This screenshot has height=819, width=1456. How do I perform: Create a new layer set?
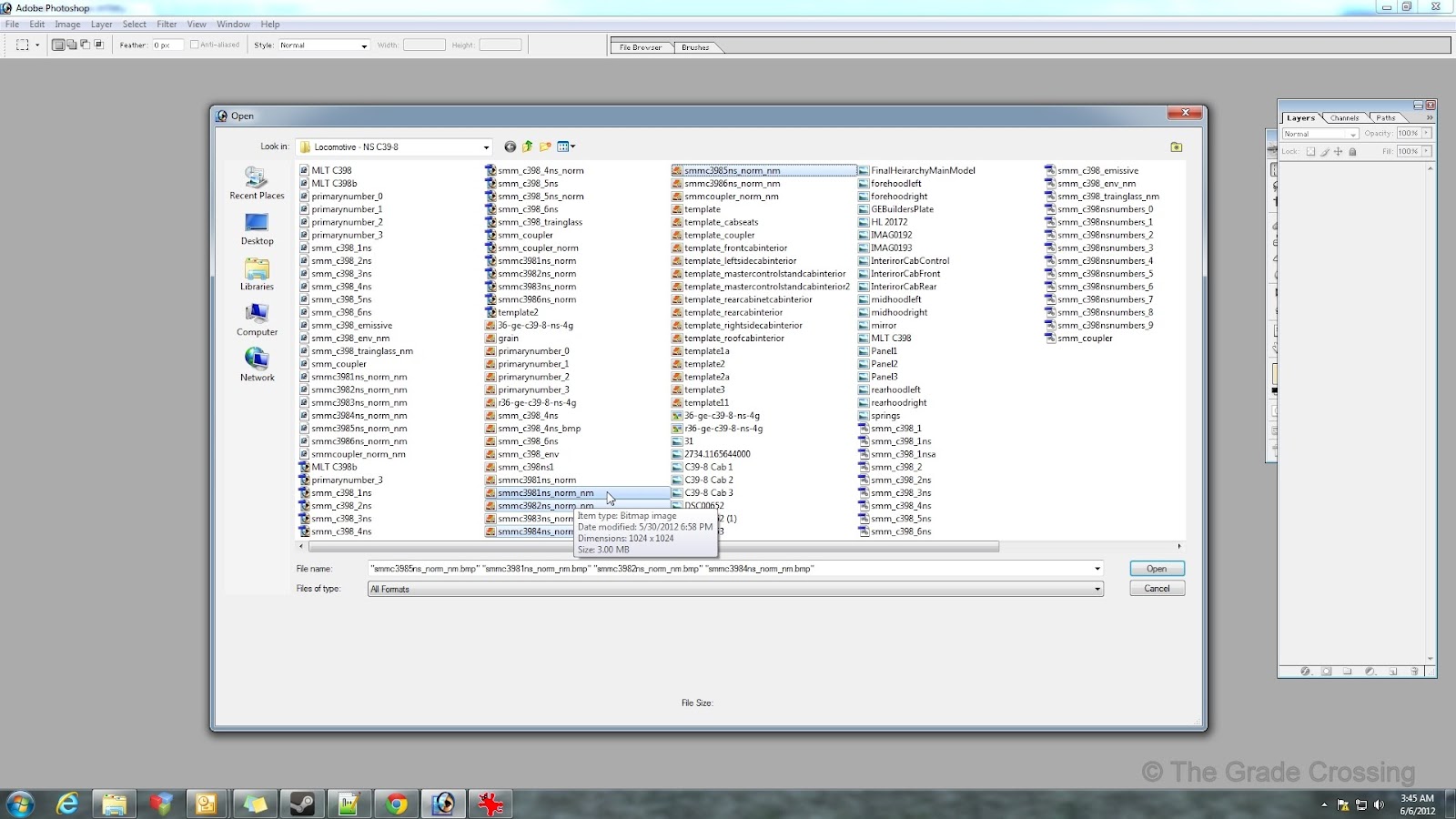1348,672
